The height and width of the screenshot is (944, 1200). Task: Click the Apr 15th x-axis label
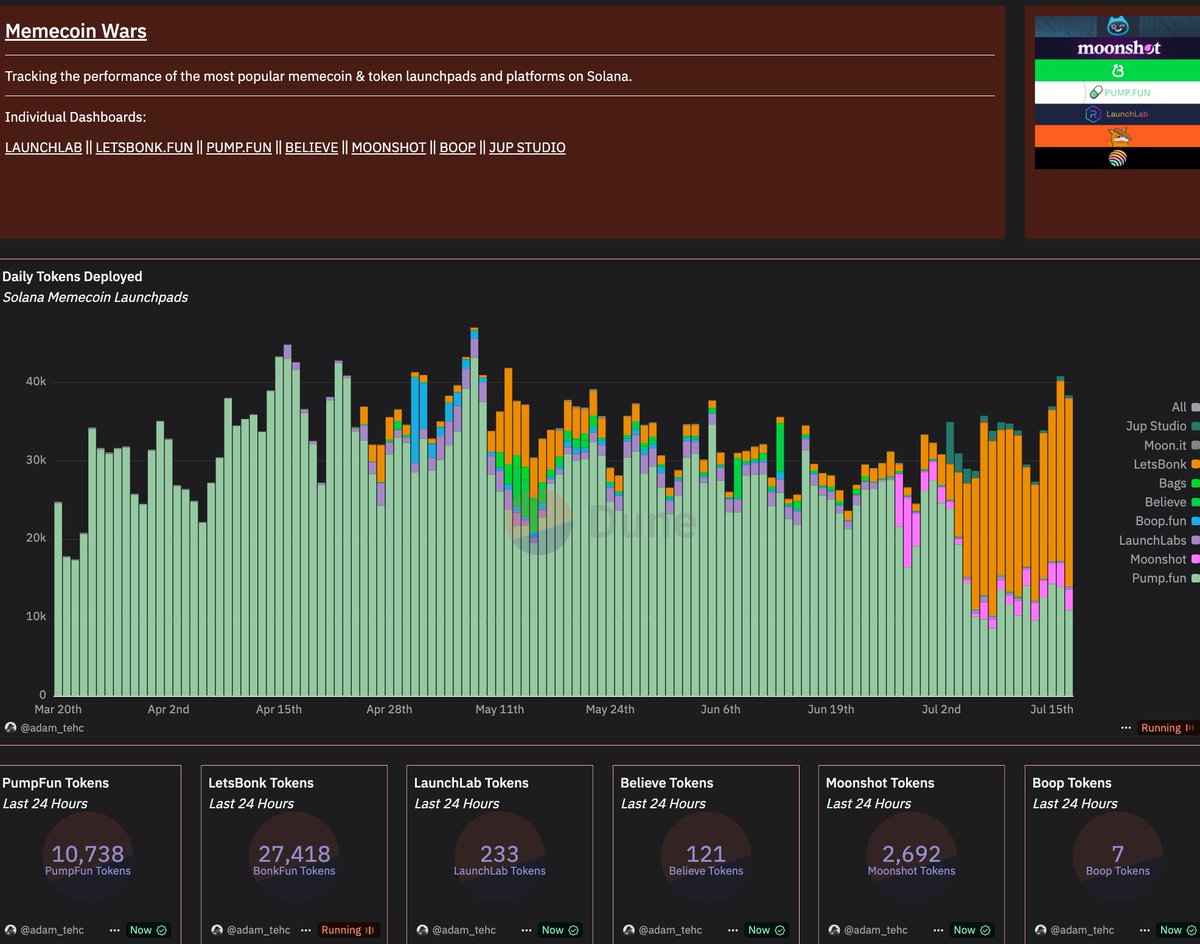[279, 709]
